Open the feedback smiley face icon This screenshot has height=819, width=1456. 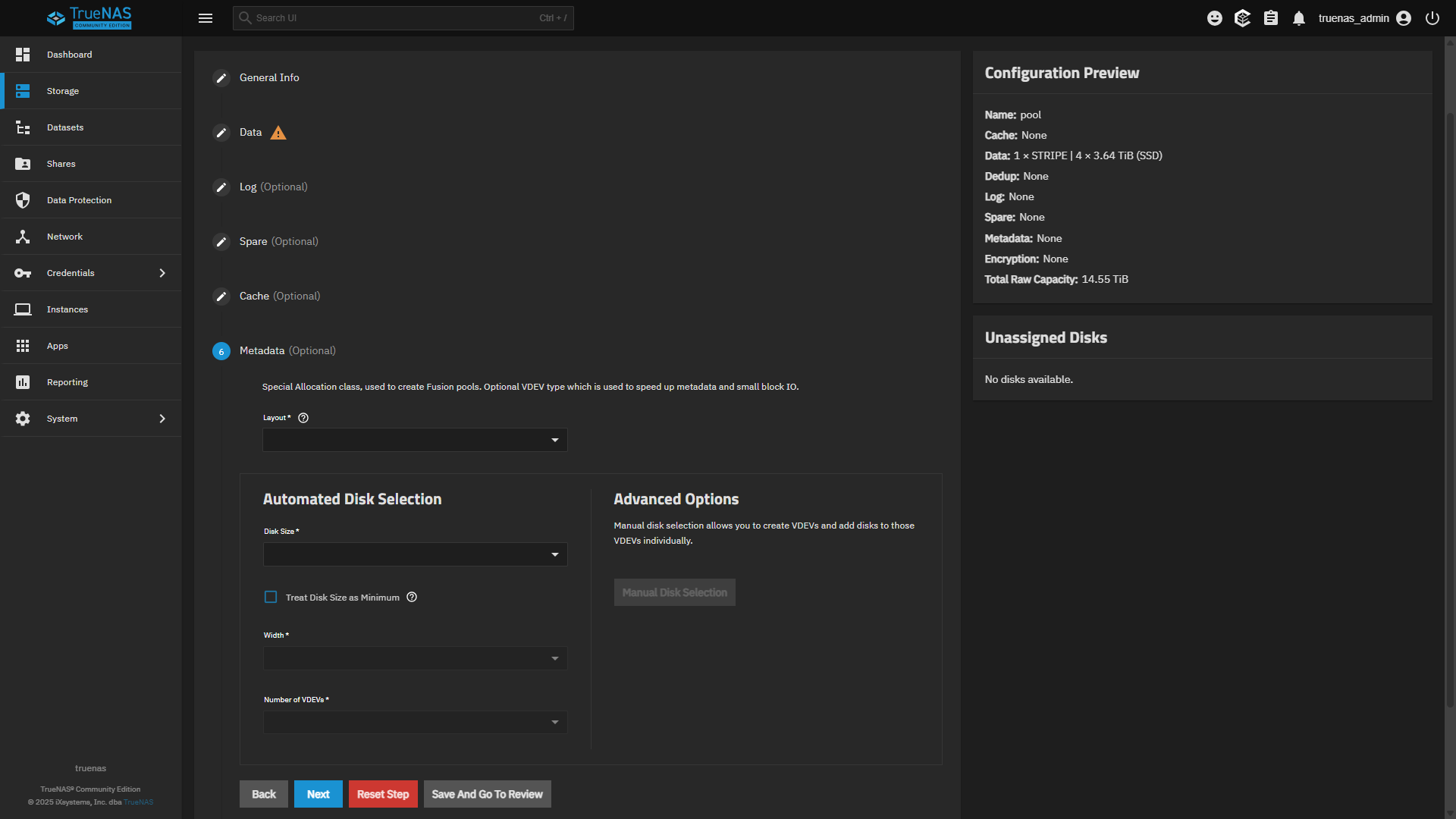[1215, 18]
